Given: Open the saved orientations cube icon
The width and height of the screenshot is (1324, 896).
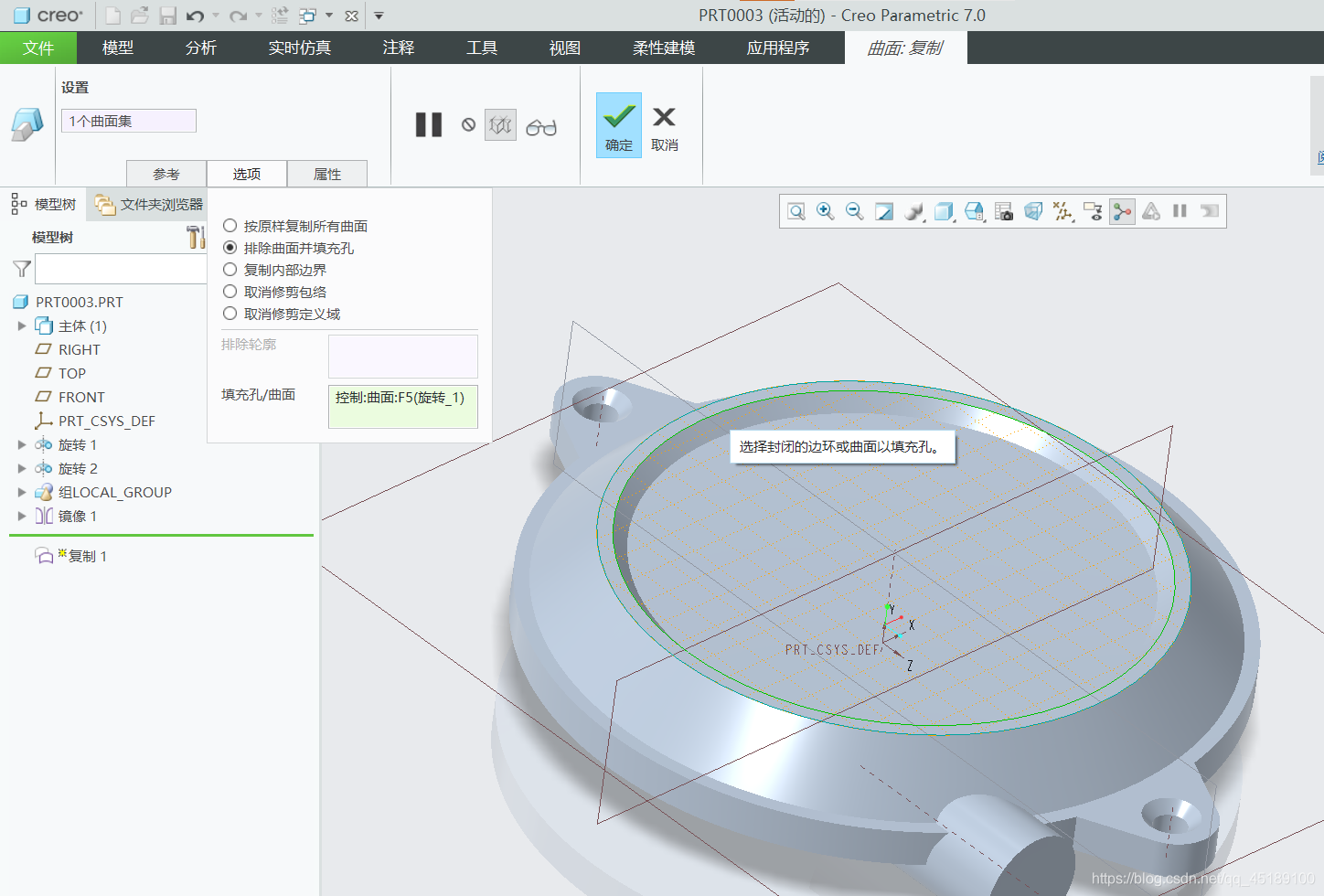Looking at the screenshot, I should 945,211.
